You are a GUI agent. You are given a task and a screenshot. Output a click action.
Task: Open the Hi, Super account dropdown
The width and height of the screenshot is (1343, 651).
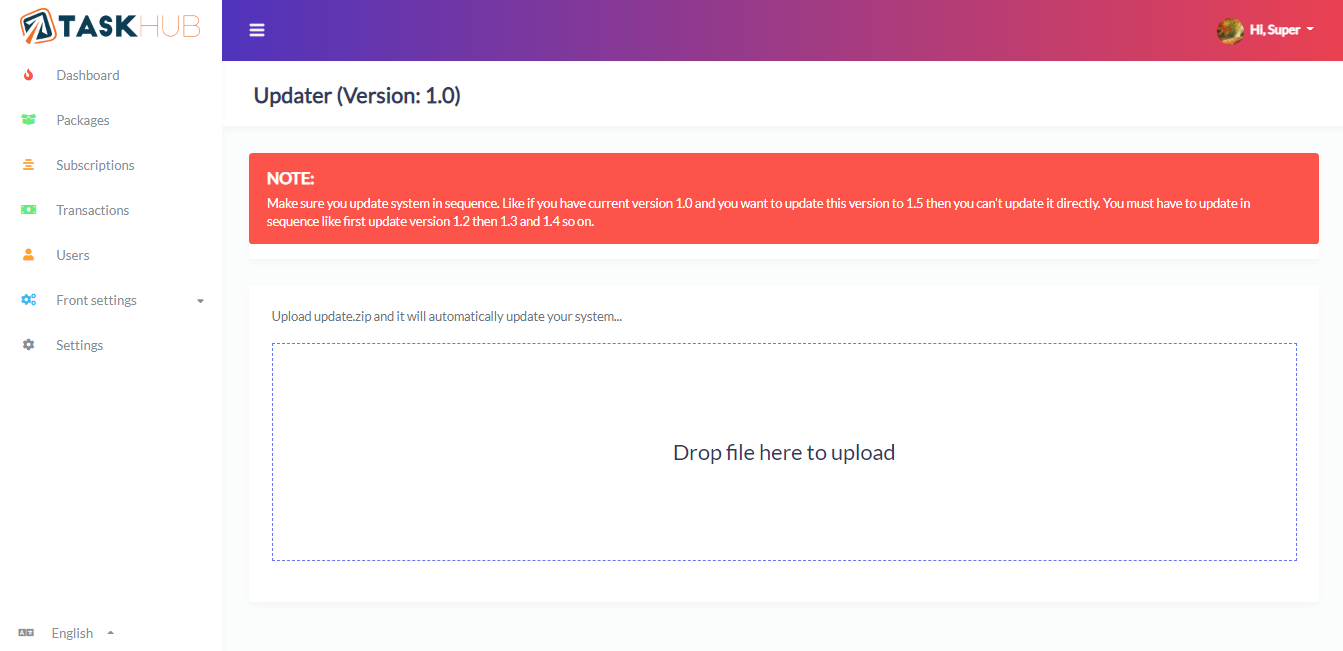point(1273,29)
